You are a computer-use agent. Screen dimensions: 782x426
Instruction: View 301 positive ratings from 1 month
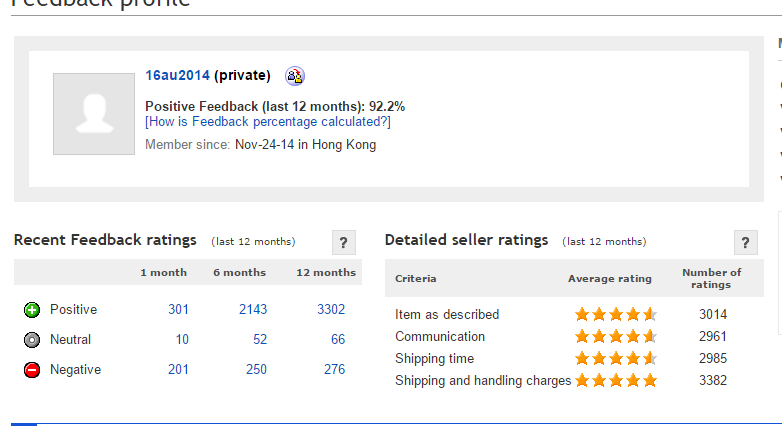click(x=178, y=309)
